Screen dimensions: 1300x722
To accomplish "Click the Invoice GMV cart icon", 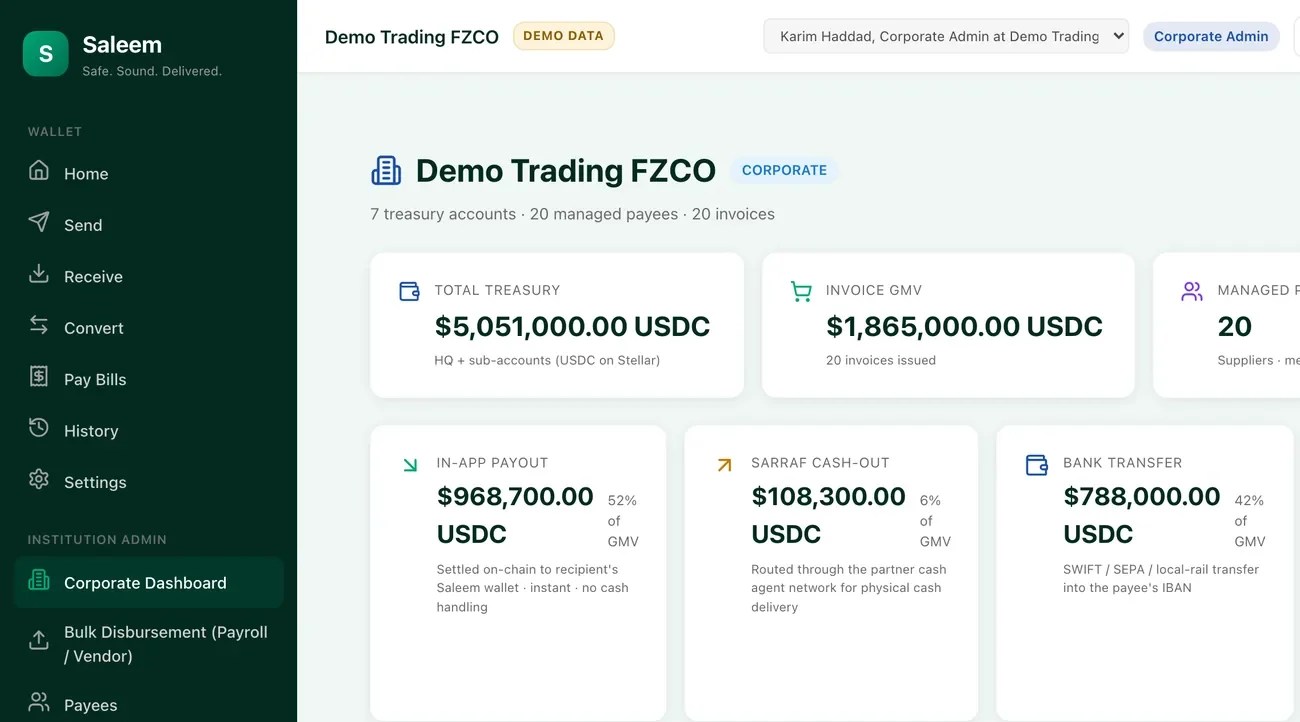I will click(x=801, y=291).
